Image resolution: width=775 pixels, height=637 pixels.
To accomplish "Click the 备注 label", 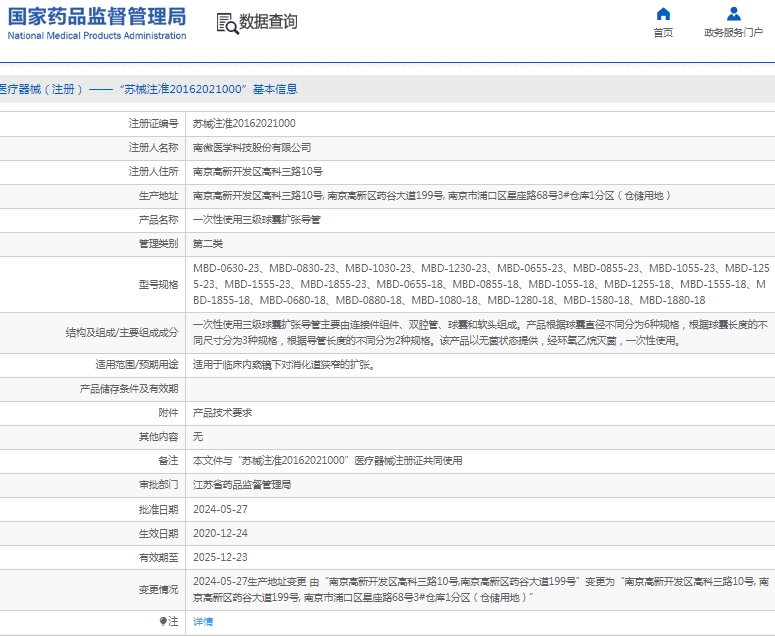I will 168,461.
